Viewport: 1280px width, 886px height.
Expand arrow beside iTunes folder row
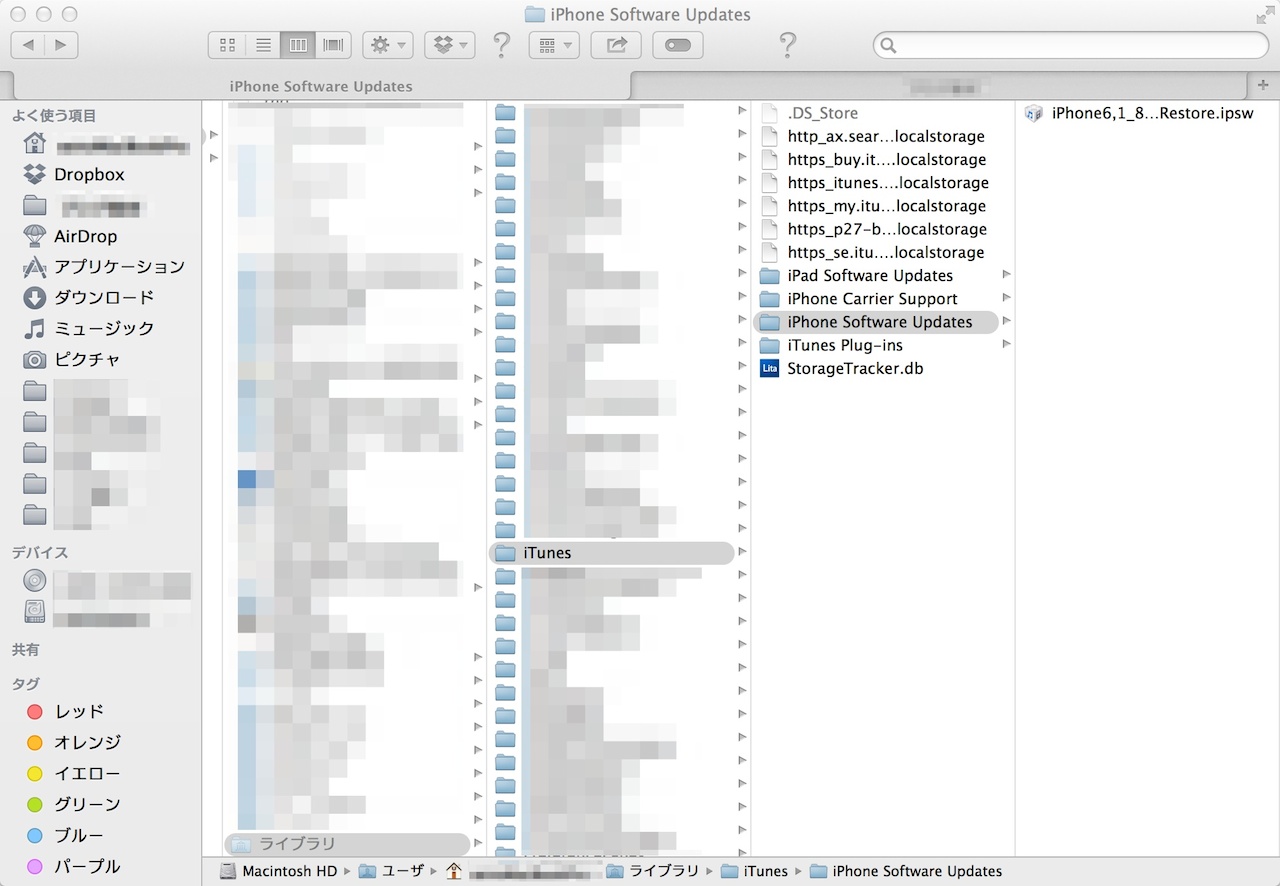click(x=742, y=553)
